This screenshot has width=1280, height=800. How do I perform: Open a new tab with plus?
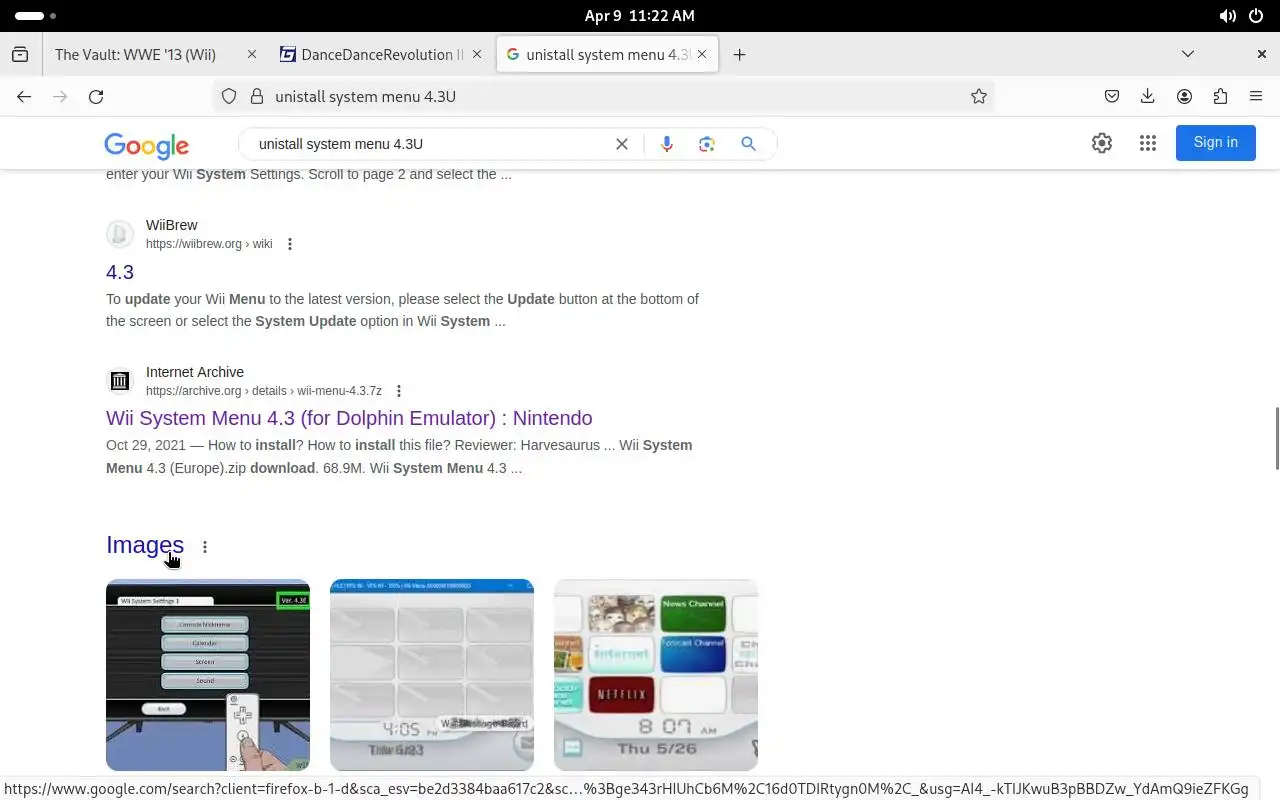[739, 55]
